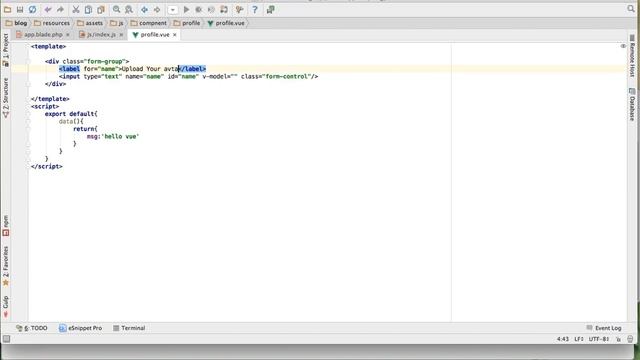The width and height of the screenshot is (640, 360).
Task: Click the VCS update project icon
Action: [x=240, y=9]
